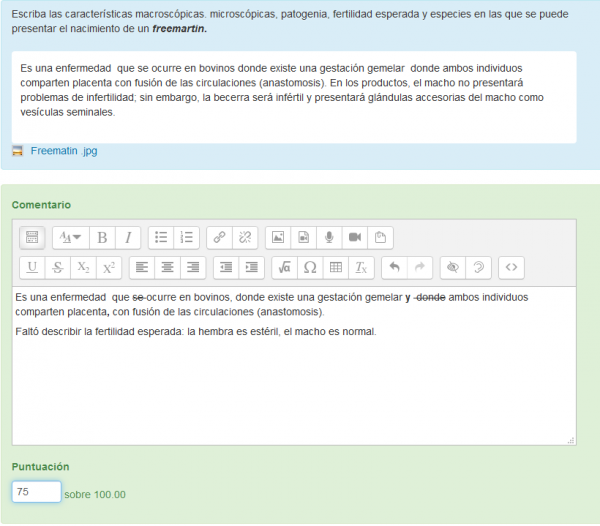Insert a special character with omega icon
The width and height of the screenshot is (600, 526).
(310, 267)
